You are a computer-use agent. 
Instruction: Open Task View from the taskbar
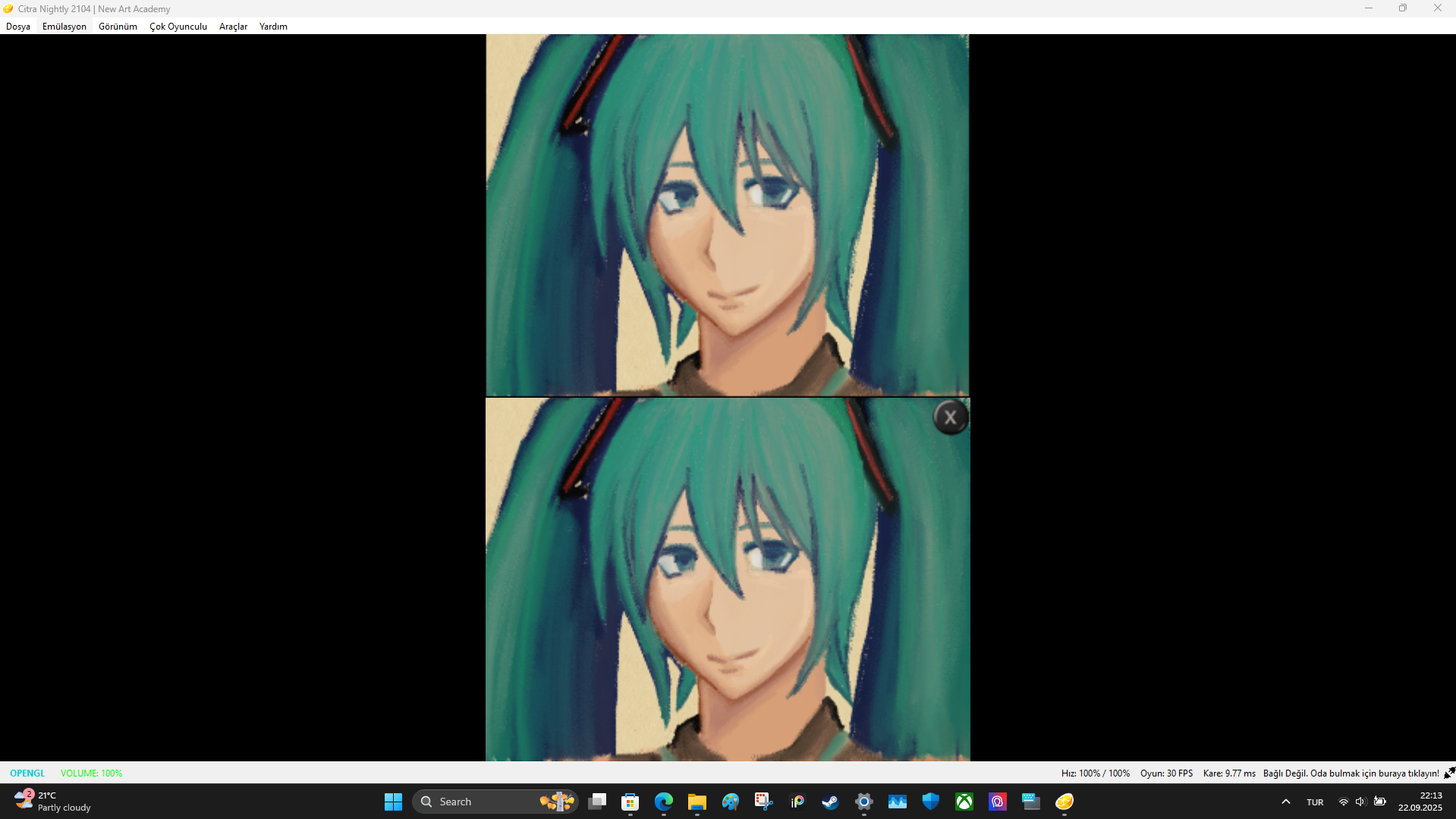pyautogui.click(x=597, y=802)
